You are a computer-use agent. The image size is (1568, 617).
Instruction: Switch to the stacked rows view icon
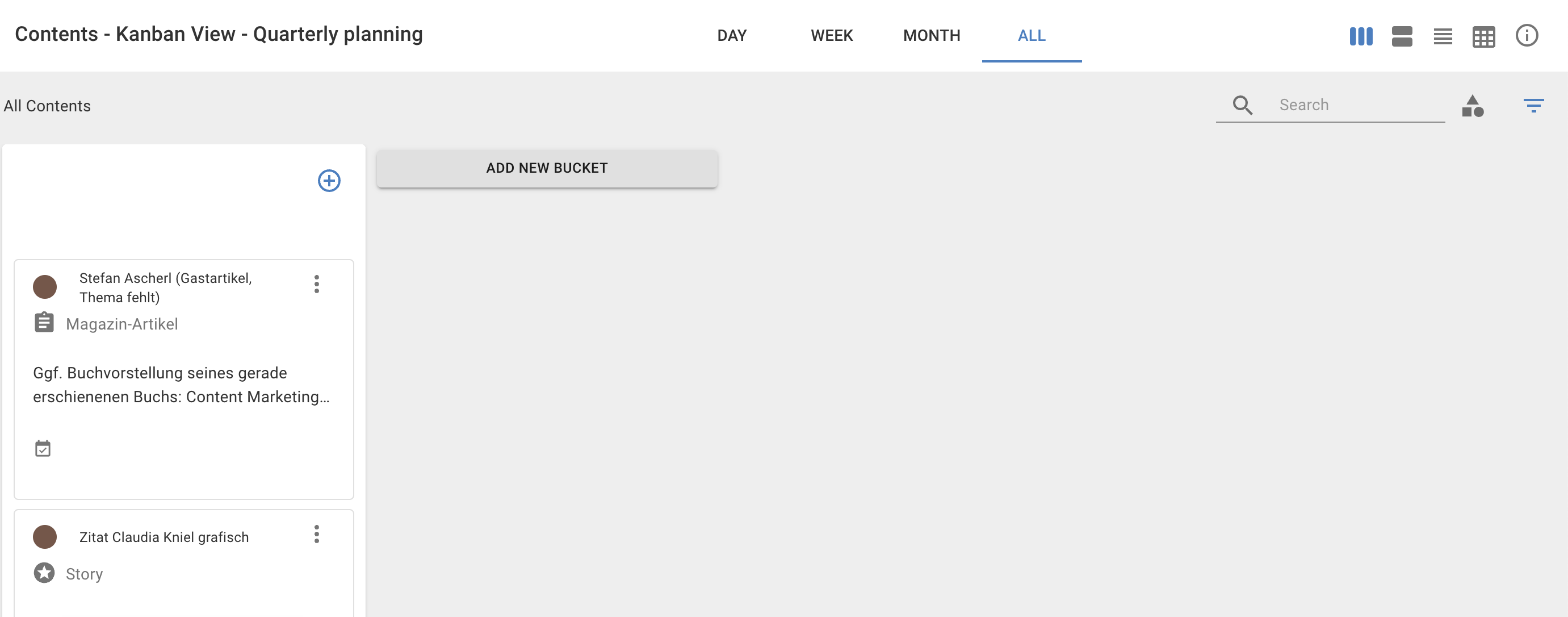pyautogui.click(x=1401, y=36)
